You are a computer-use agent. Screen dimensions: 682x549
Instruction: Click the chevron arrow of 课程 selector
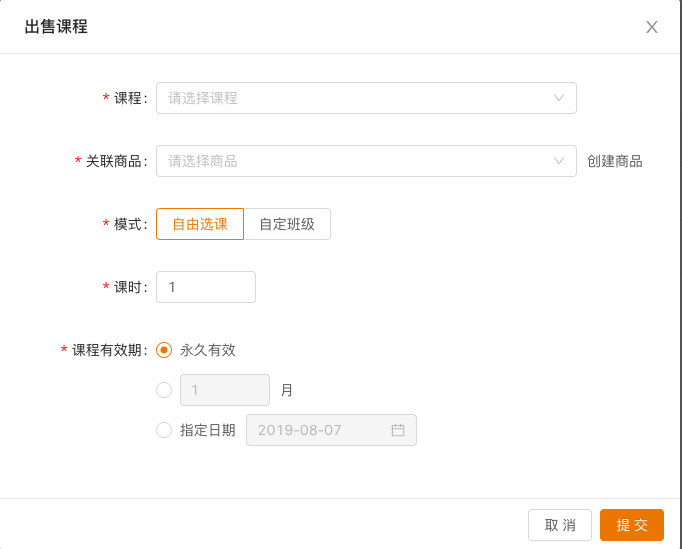(559, 98)
